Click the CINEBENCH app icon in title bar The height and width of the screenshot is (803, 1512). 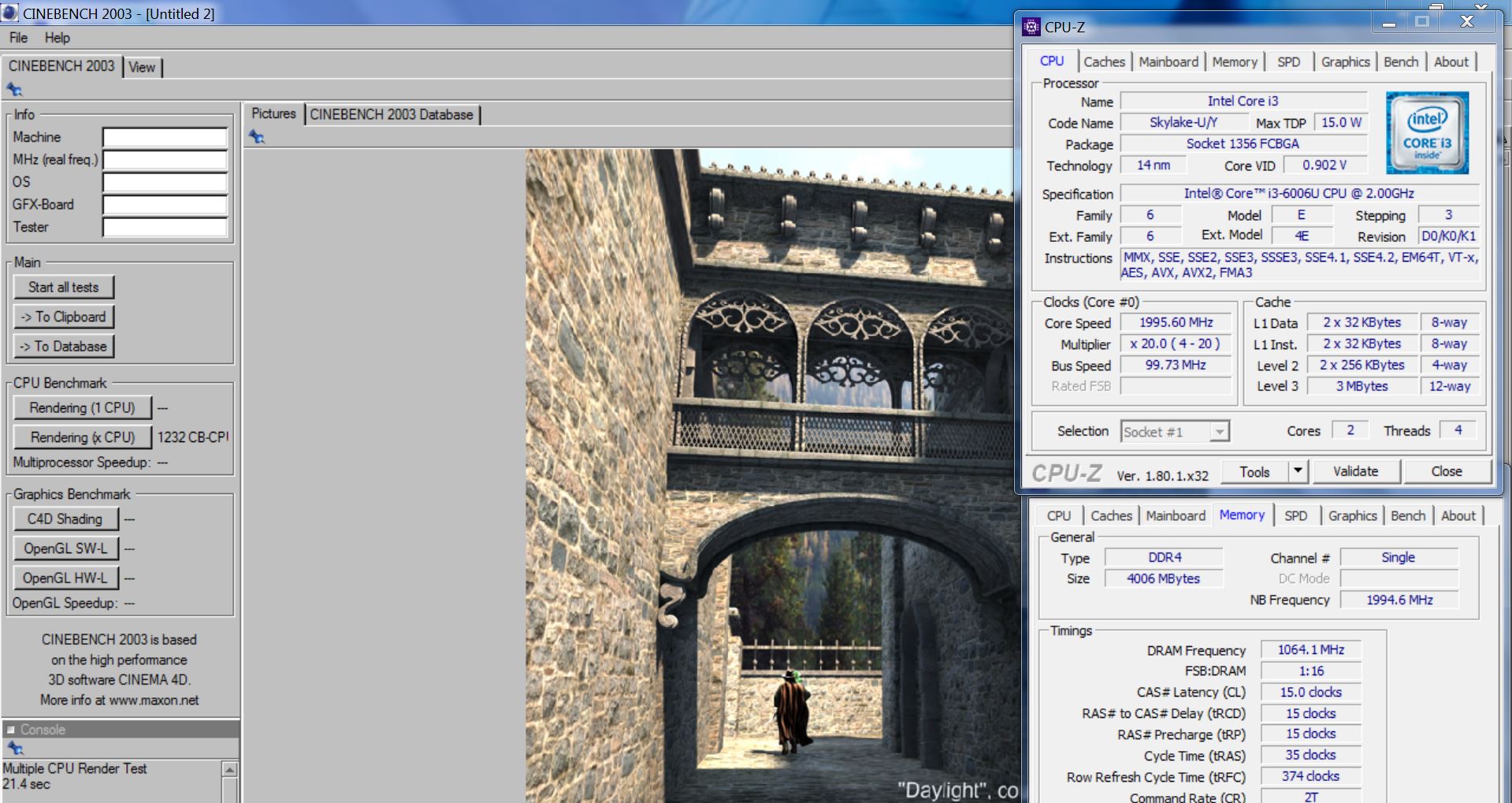tap(10, 13)
